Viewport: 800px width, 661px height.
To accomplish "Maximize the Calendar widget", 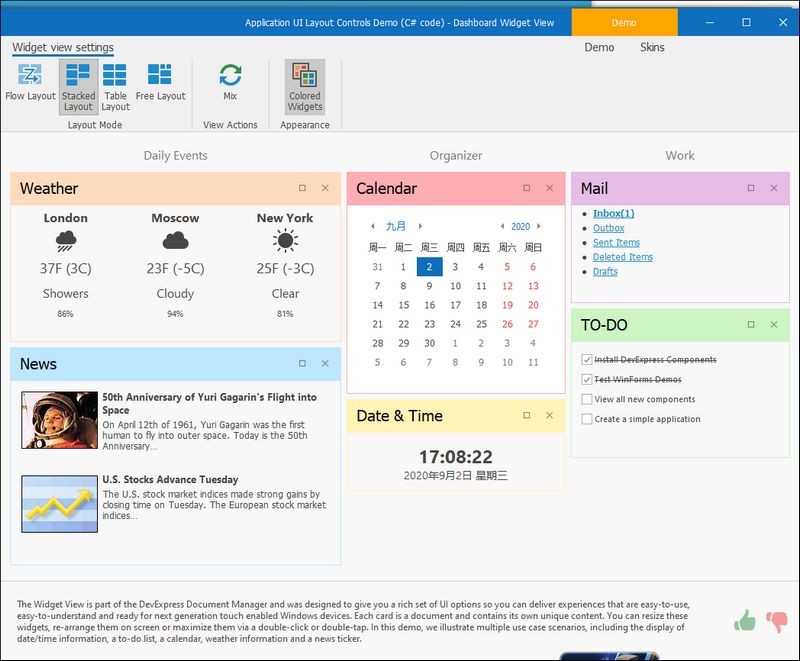I will (525, 188).
